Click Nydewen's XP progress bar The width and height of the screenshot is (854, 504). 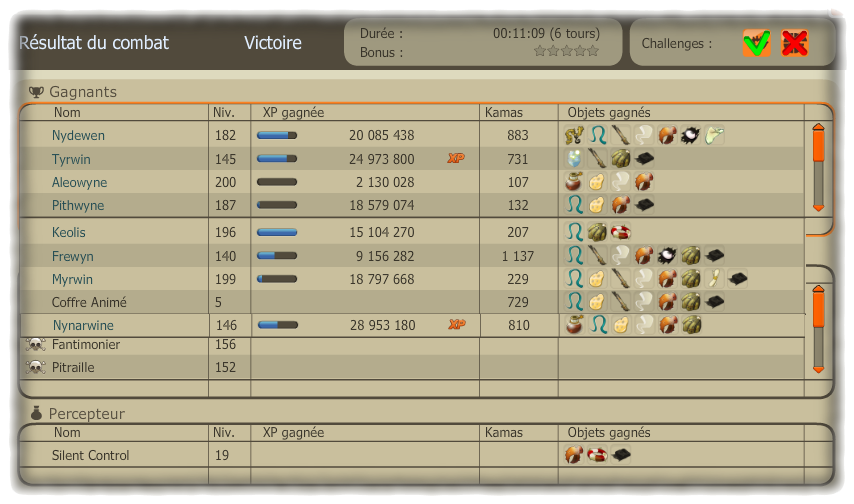[x=277, y=135]
